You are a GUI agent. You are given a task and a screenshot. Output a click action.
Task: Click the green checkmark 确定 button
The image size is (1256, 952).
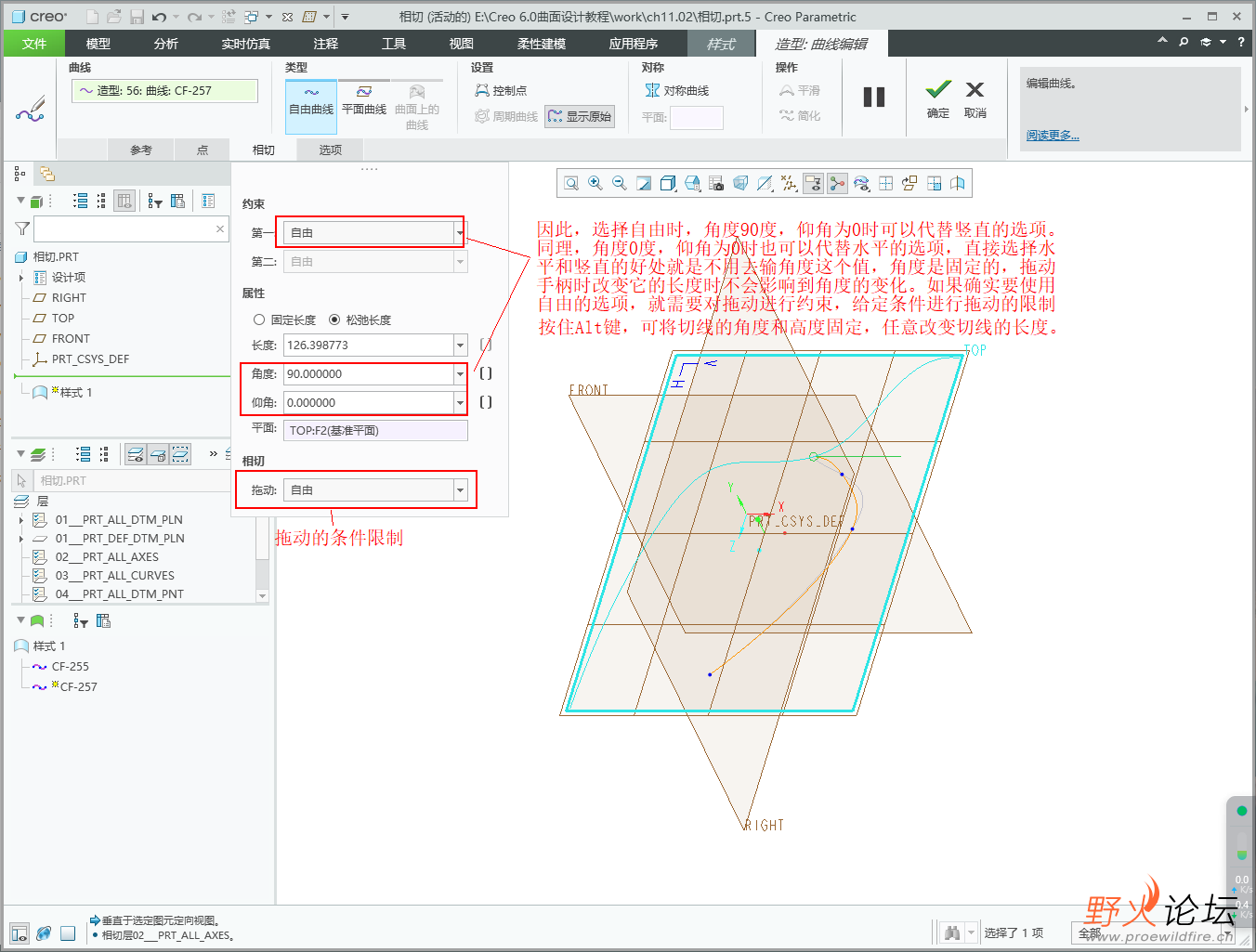click(938, 98)
